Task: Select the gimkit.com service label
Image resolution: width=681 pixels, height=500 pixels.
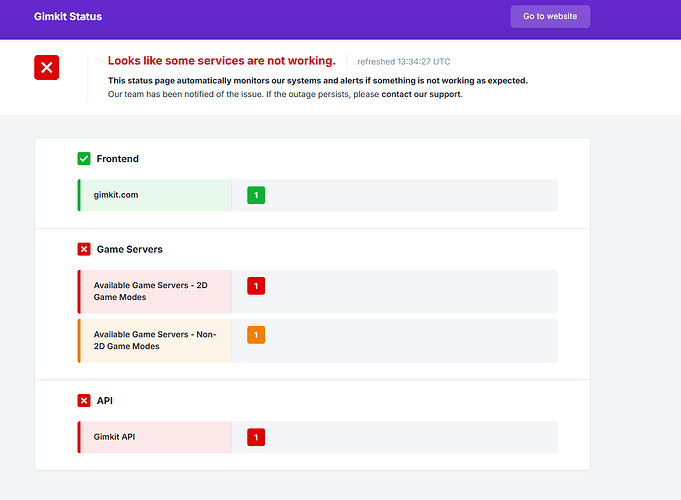Action: pyautogui.click(x=116, y=195)
